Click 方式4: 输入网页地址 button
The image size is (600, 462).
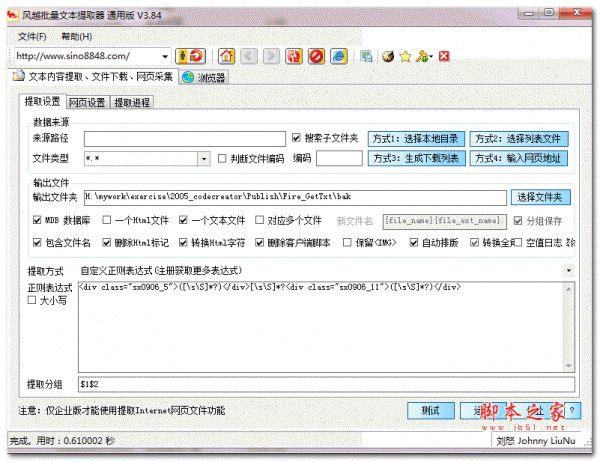[518, 158]
